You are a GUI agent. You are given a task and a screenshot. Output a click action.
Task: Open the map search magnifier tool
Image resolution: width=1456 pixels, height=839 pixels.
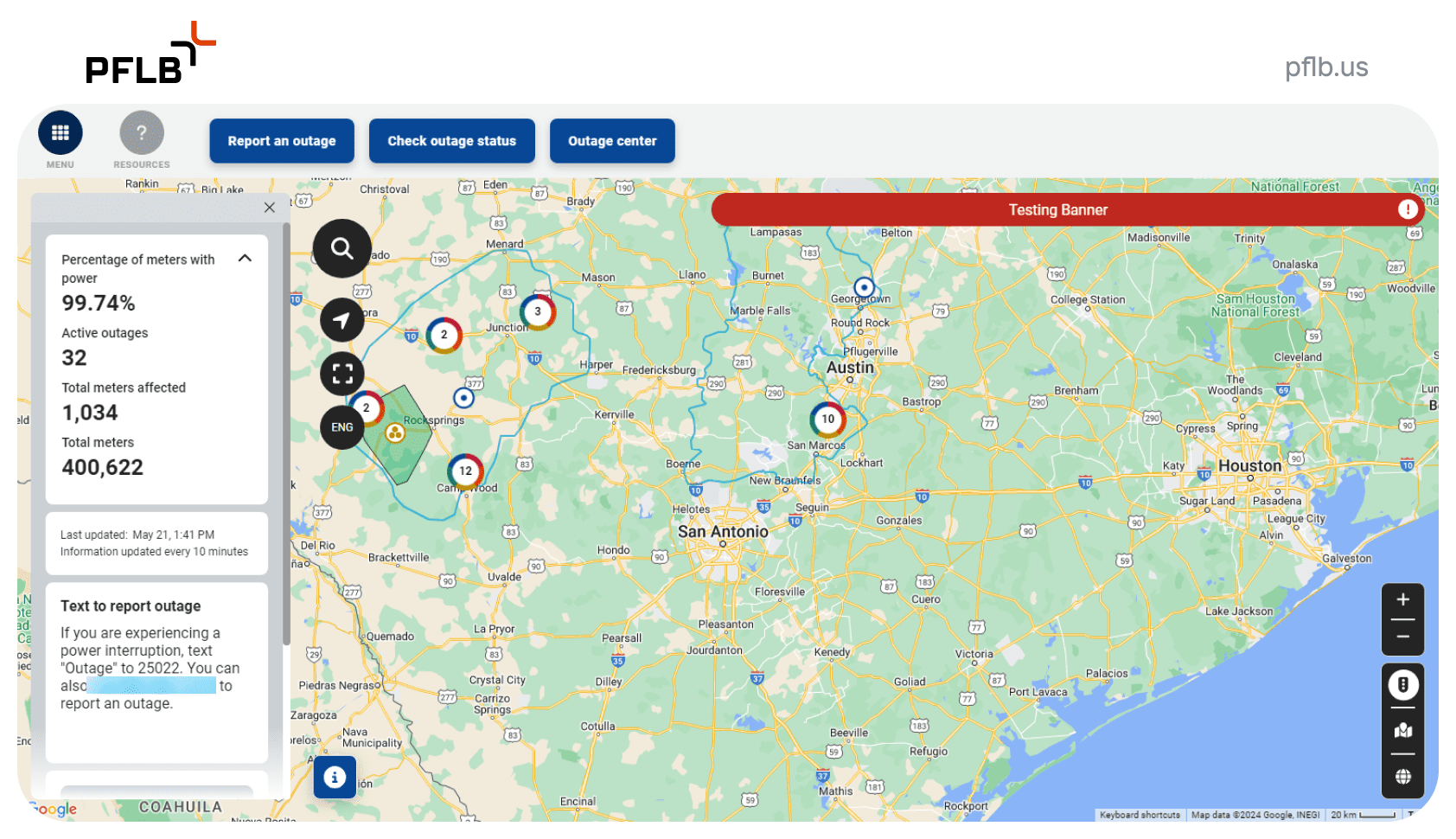click(342, 248)
